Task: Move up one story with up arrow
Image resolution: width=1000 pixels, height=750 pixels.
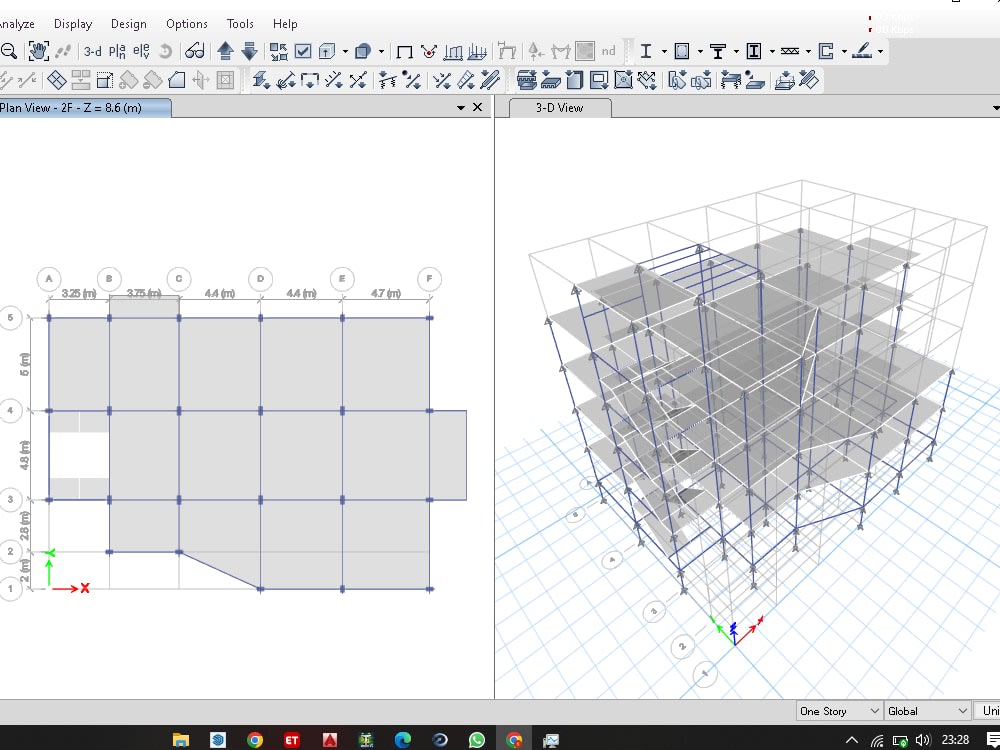Action: [225, 51]
